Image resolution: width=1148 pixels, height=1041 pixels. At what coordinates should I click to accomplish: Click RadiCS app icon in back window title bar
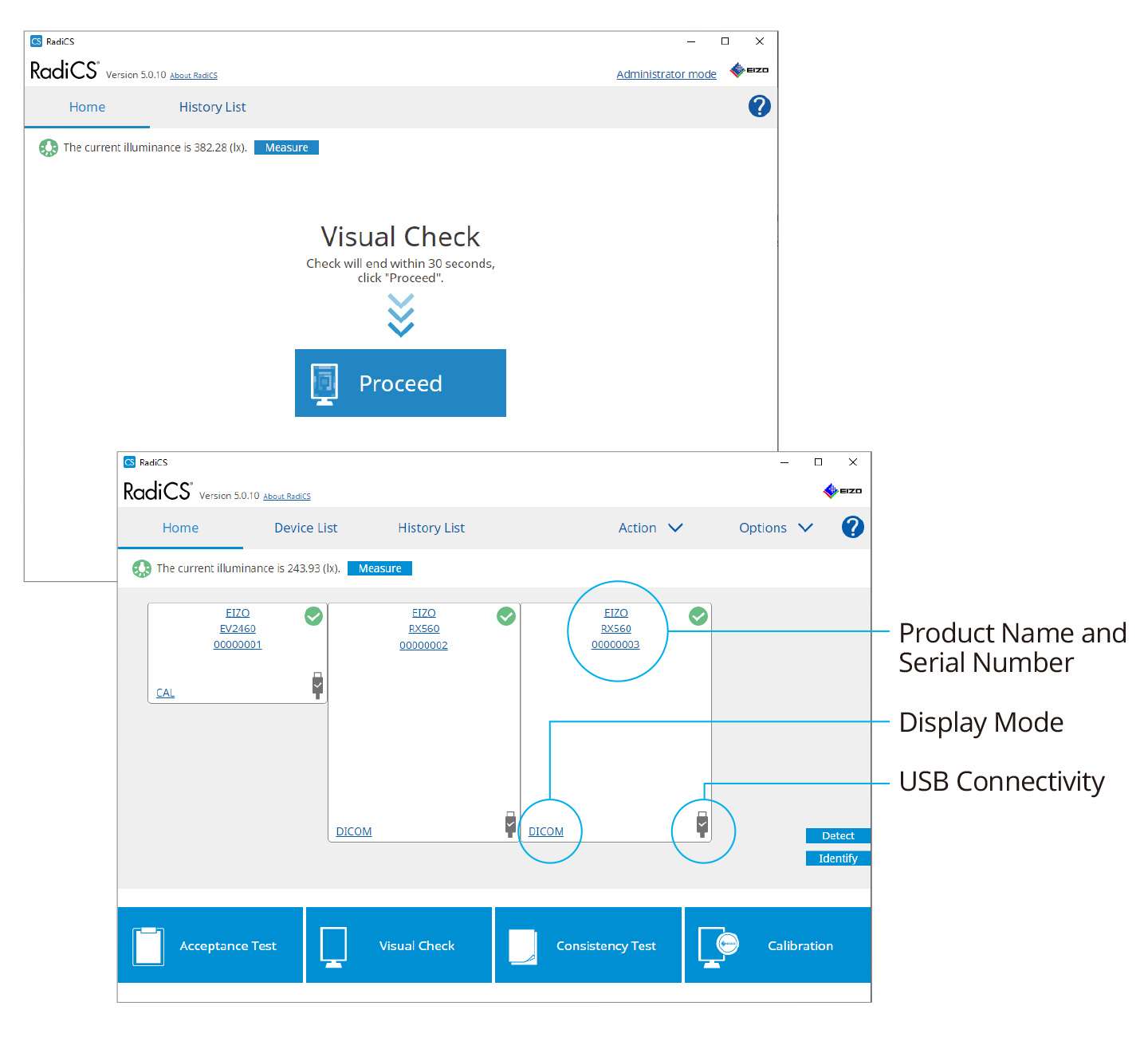[x=36, y=41]
